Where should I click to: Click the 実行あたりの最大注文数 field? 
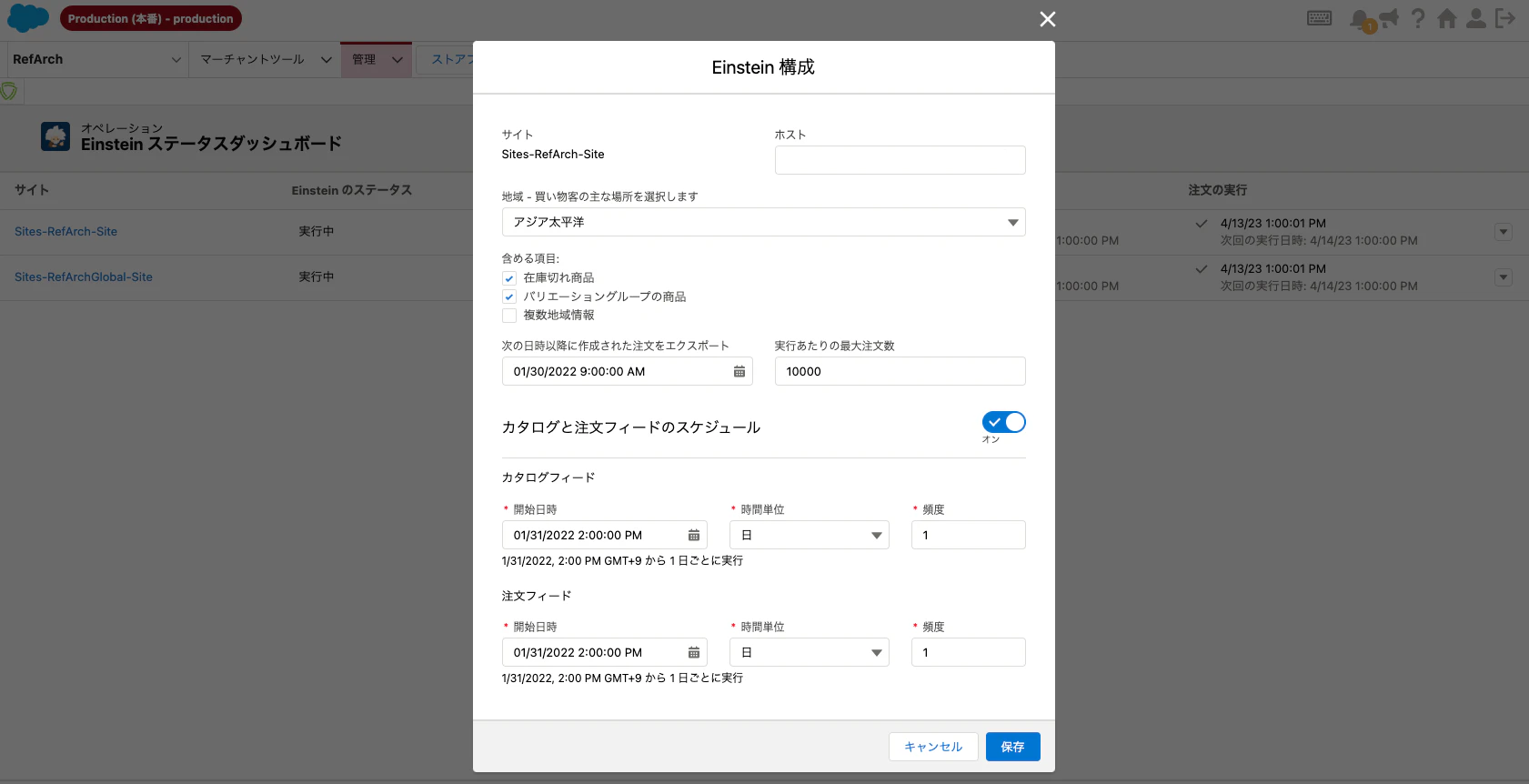tap(900, 371)
